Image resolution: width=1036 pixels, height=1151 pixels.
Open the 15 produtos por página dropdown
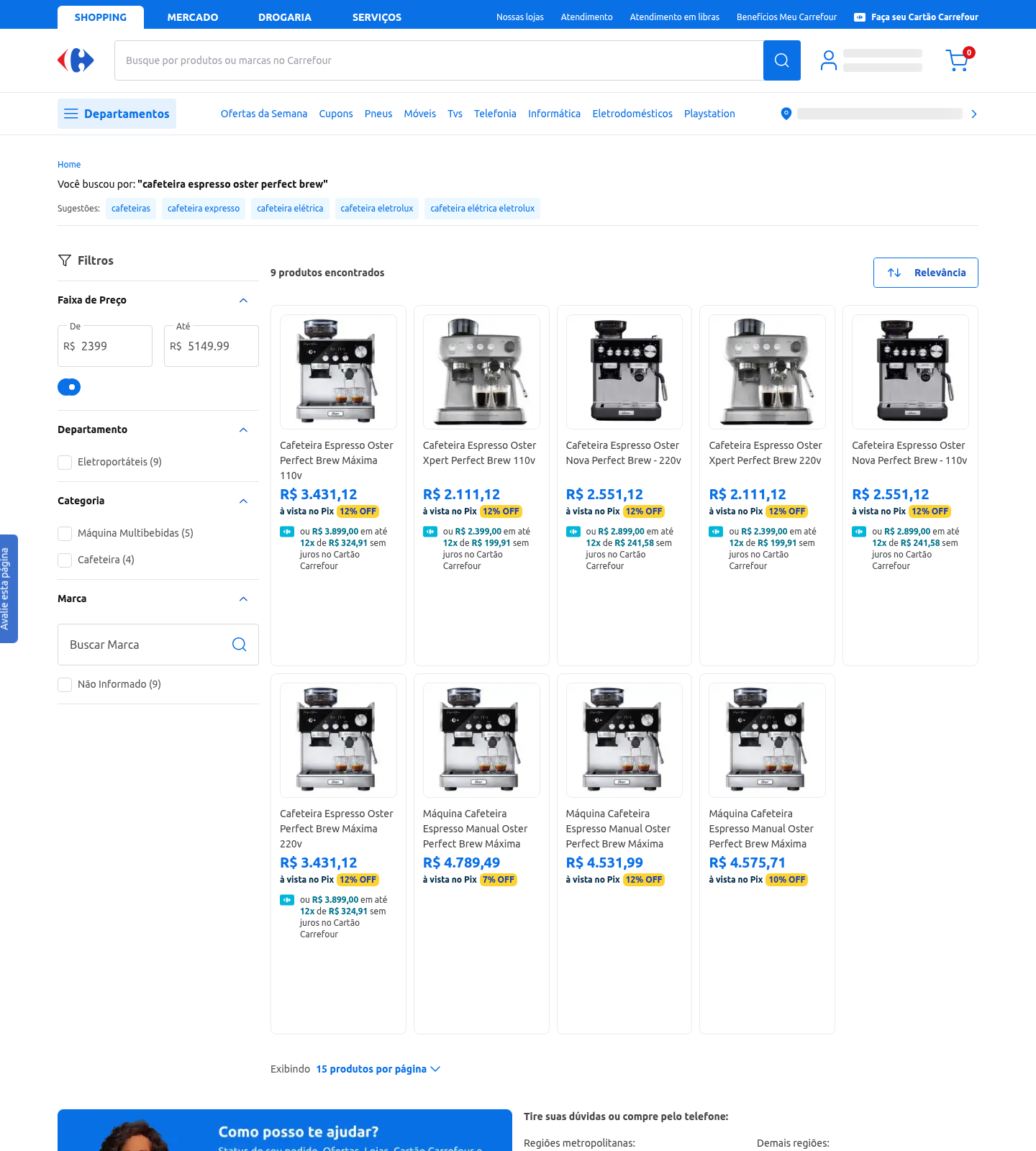(378, 1069)
